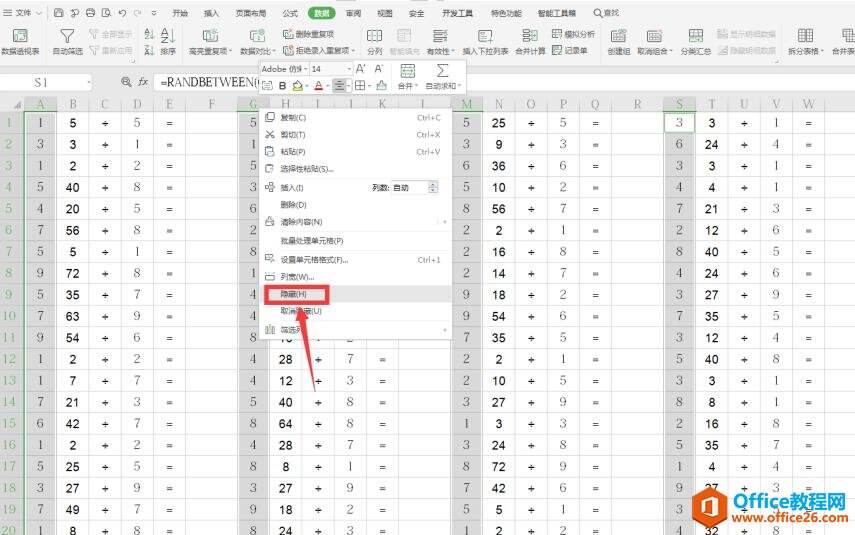The image size is (855, 535).
Task: Switch to the 智能工具箱 ribbon tab
Action: click(557, 13)
